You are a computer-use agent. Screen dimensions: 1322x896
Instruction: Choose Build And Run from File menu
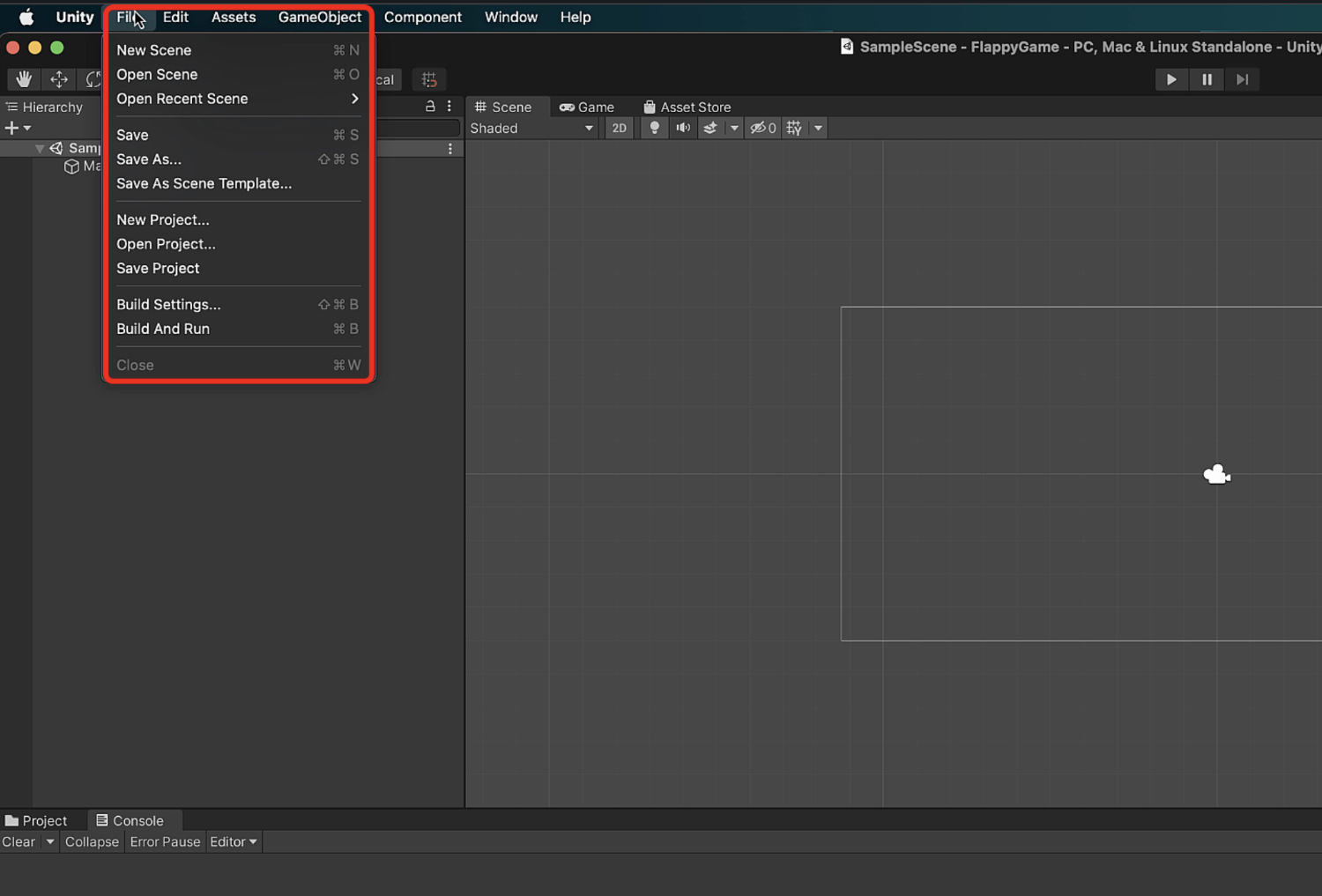238,329
